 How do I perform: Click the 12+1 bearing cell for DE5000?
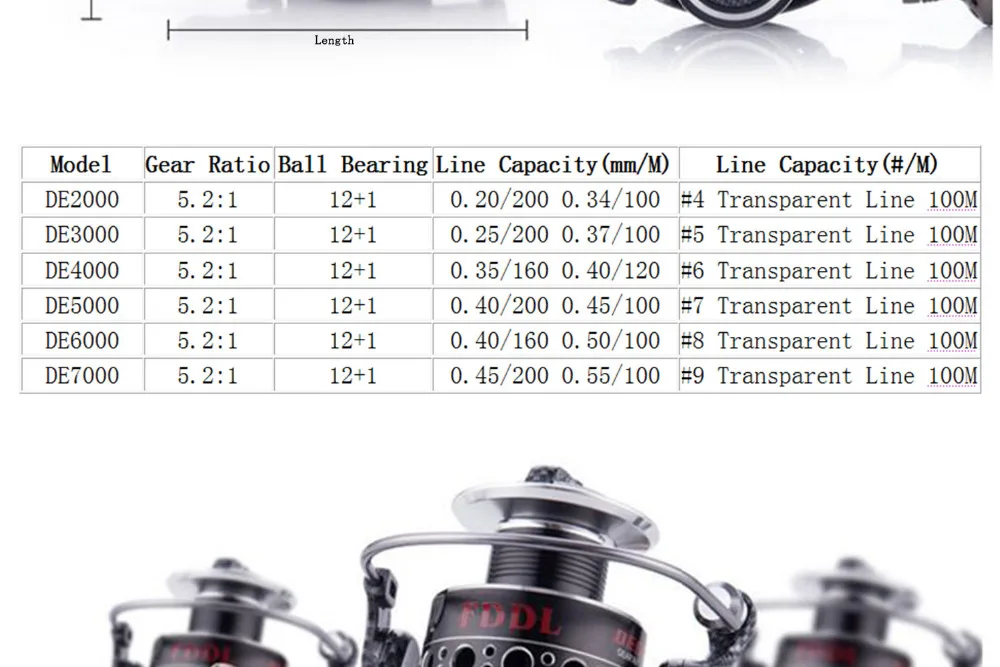[x=353, y=305]
